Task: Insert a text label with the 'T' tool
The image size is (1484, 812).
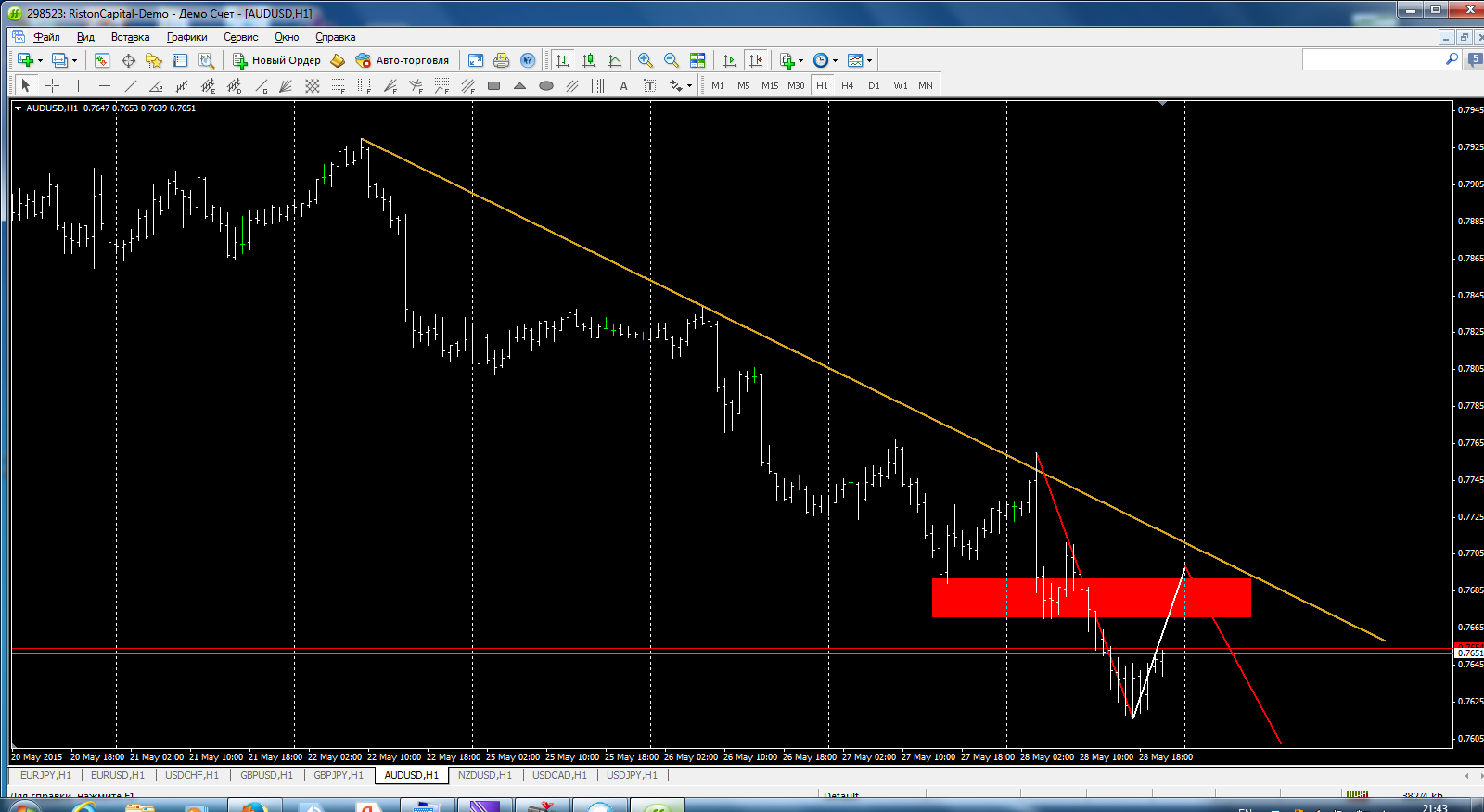Action: 650,86
